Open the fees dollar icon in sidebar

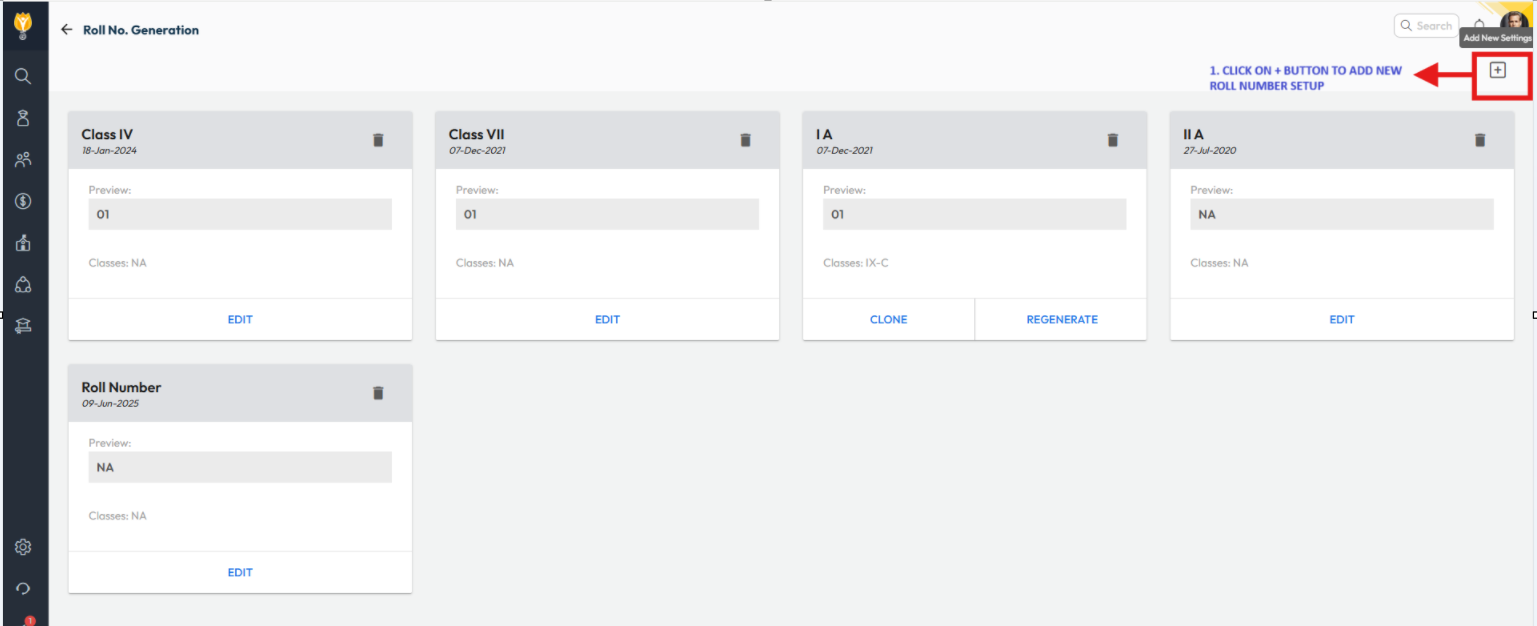(23, 201)
